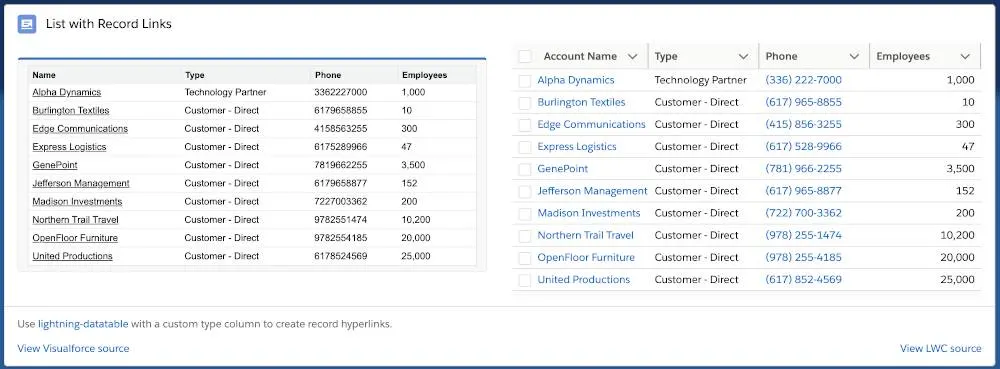Screen dimensions: 1000x369
Task: Click View LWC source
Action: [x=940, y=349]
